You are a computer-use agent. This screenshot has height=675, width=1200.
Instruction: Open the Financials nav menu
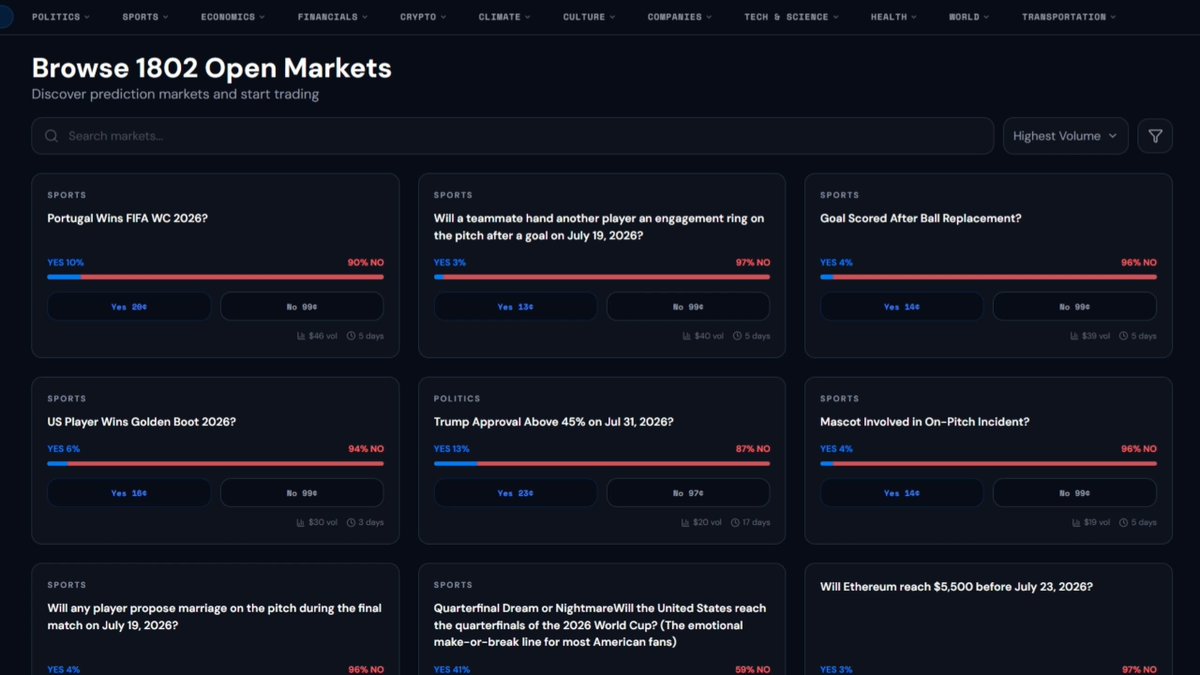click(333, 17)
